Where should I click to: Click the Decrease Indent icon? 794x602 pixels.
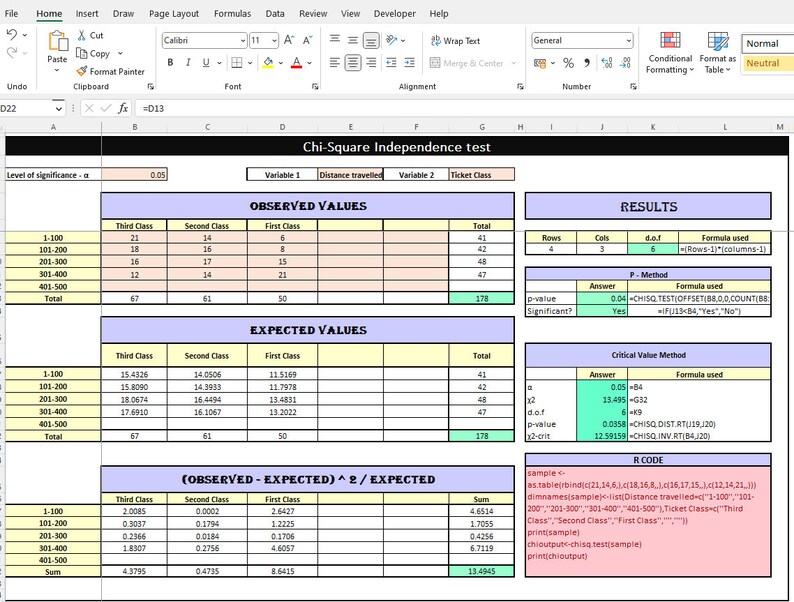[x=391, y=63]
